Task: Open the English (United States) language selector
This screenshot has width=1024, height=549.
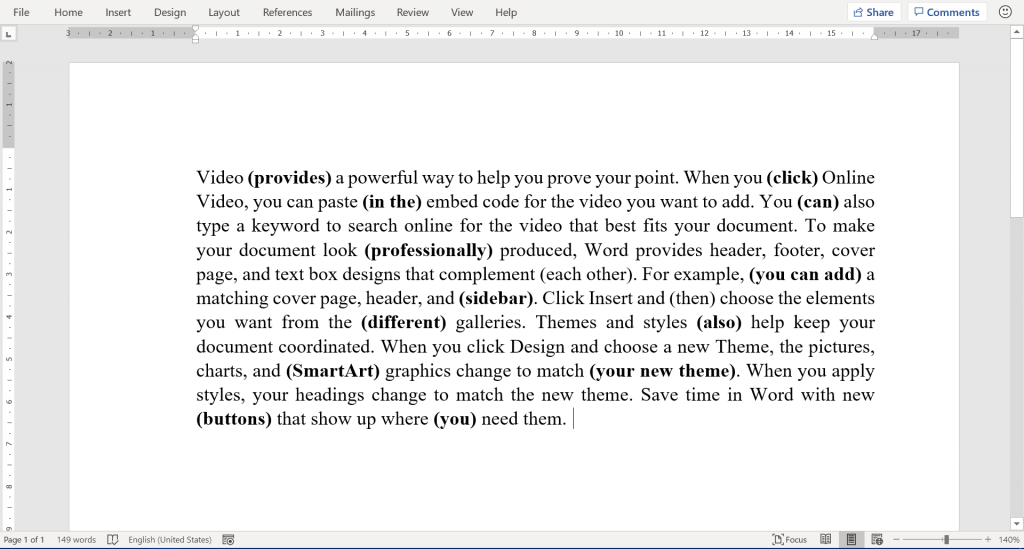Action: coord(169,540)
